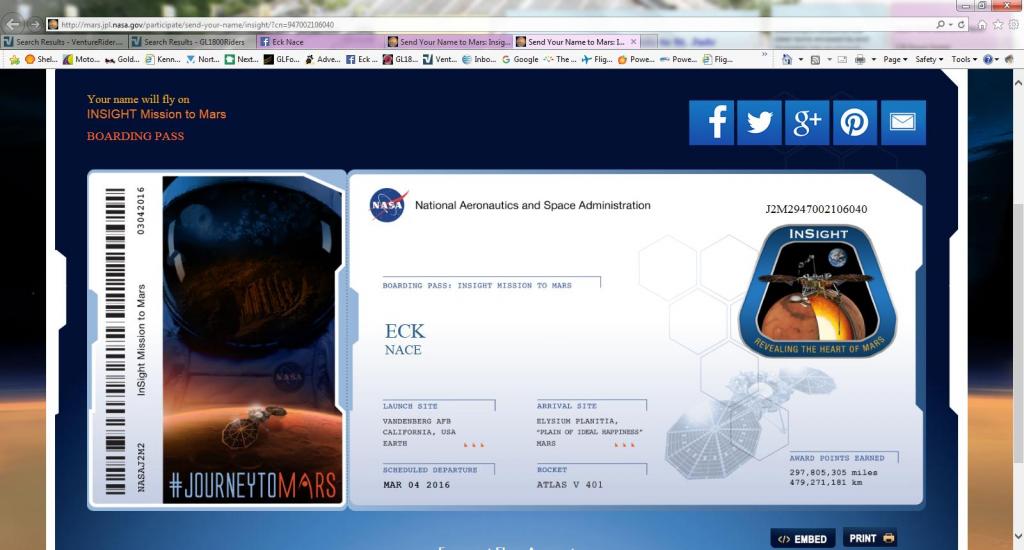Switch to Search Results - GL1800Riders tab
The height and width of the screenshot is (550, 1024).
192,42
